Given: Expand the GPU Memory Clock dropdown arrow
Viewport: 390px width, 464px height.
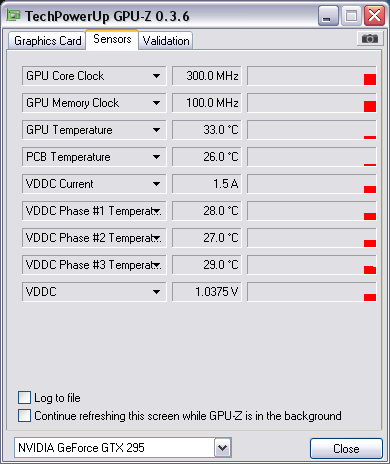Looking at the screenshot, I should [156, 103].
